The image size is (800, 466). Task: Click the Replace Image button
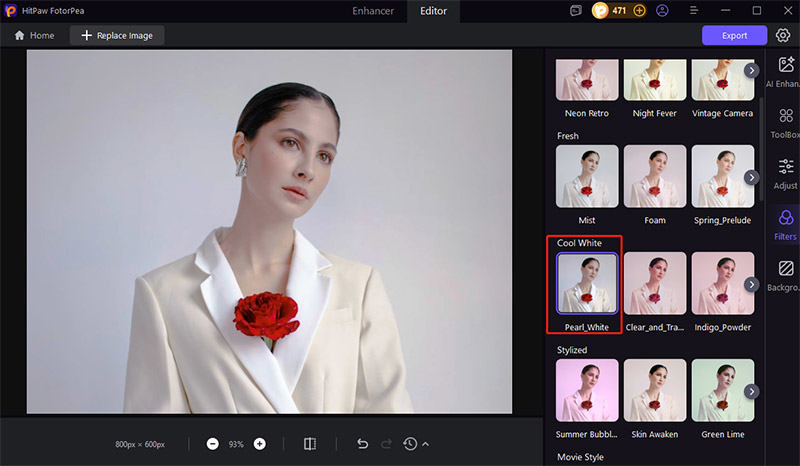click(x=117, y=35)
